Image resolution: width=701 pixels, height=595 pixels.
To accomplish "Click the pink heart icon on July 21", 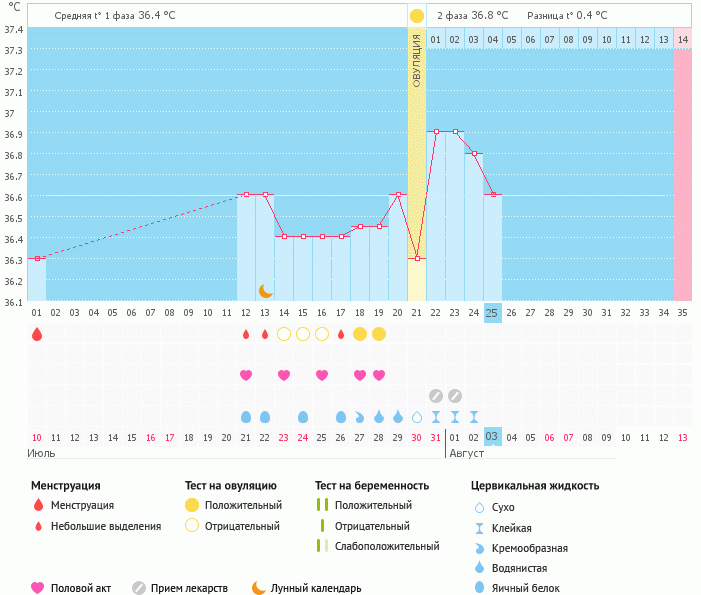I will click(x=246, y=375).
